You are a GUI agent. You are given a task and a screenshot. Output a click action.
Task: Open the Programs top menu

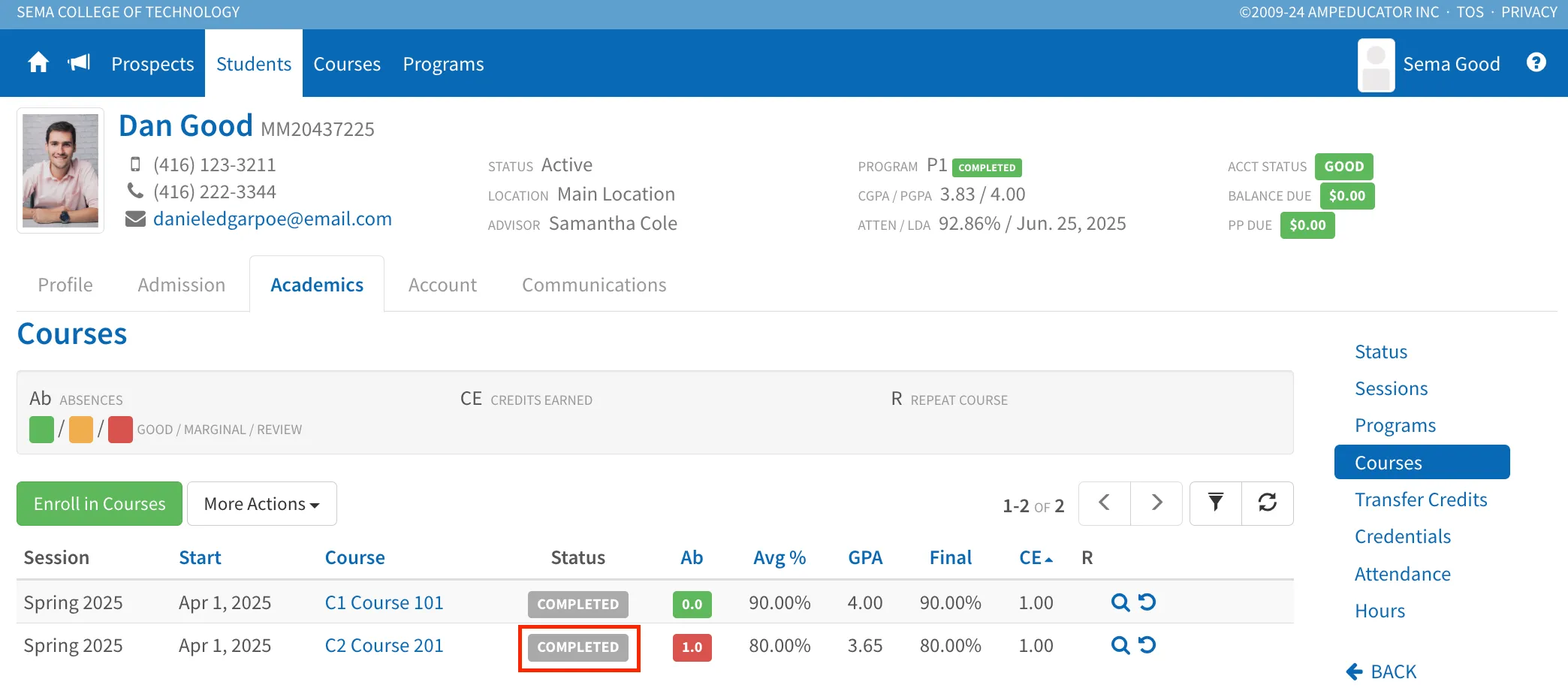[x=443, y=64]
